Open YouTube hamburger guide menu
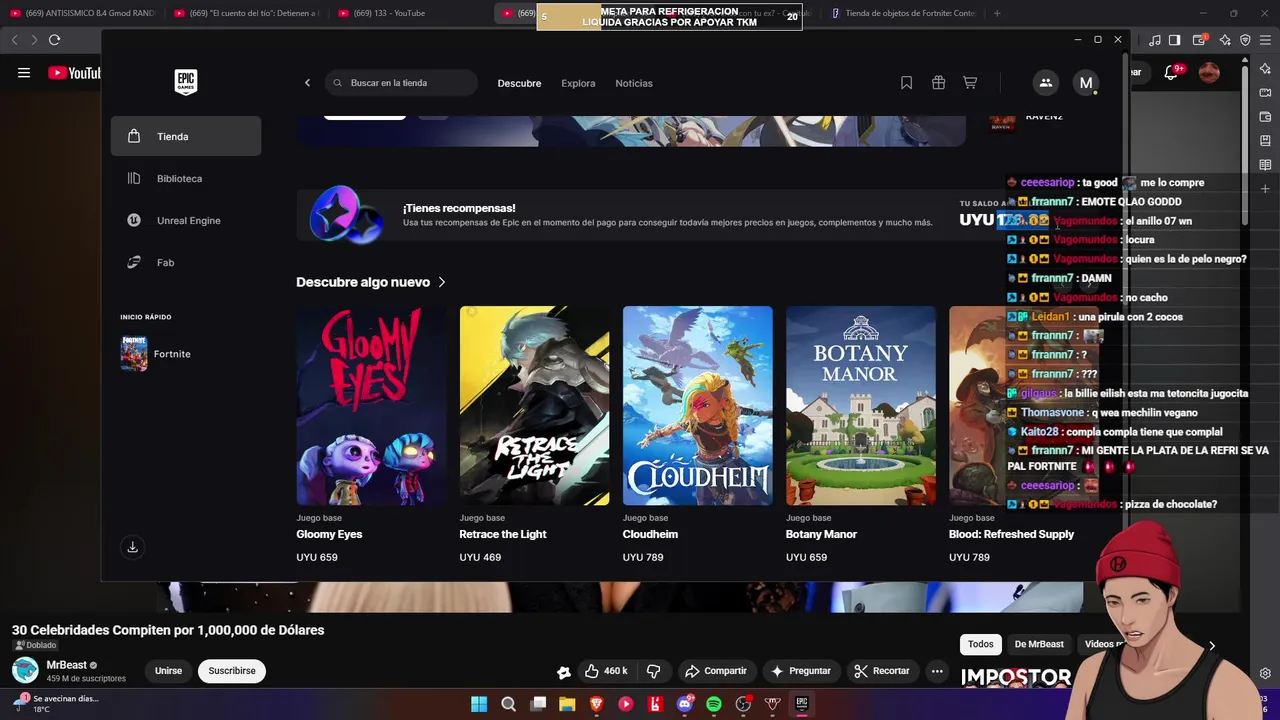Screen dimensions: 1280x720 (x=24, y=72)
